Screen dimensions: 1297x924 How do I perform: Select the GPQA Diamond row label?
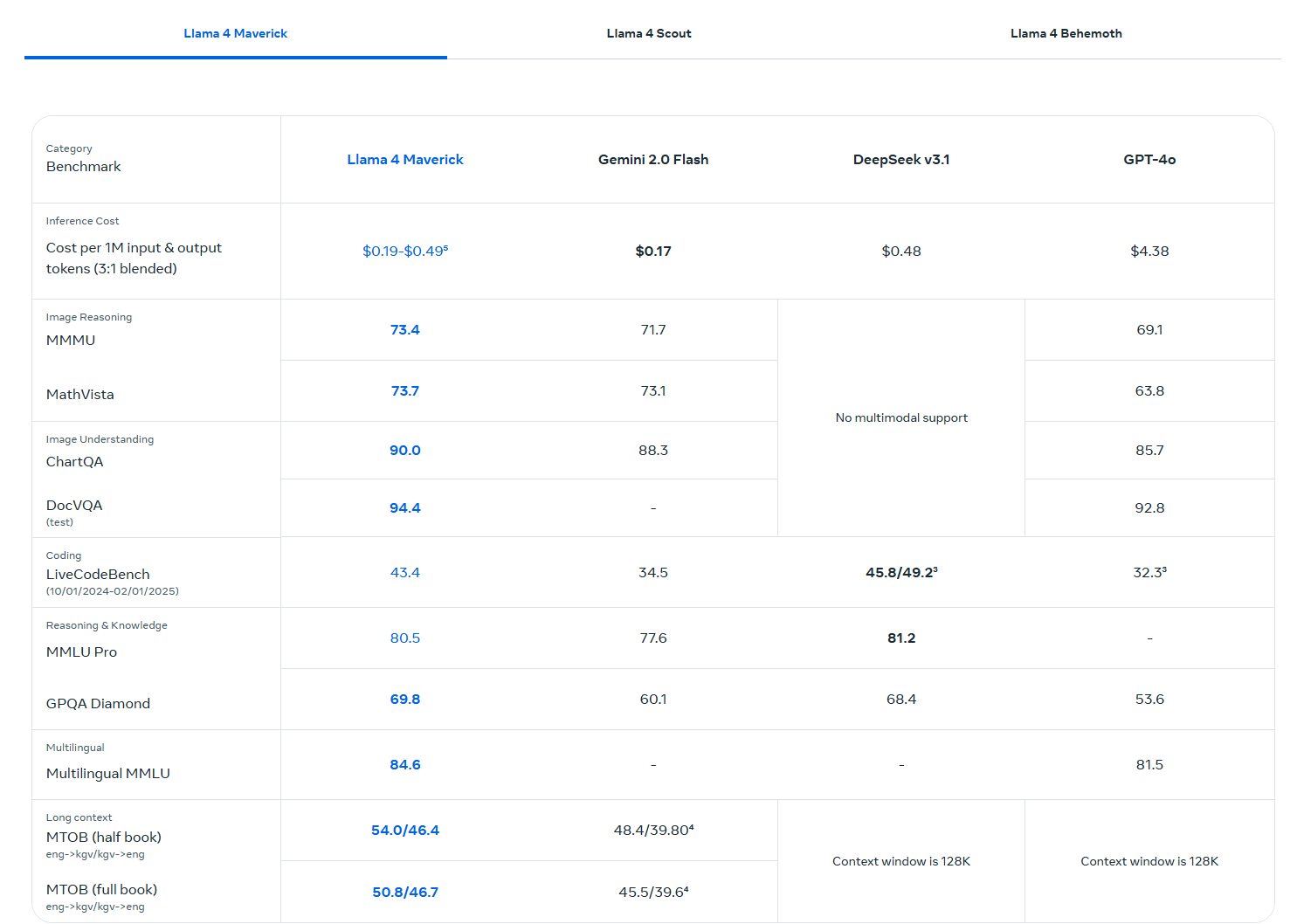[x=98, y=703]
